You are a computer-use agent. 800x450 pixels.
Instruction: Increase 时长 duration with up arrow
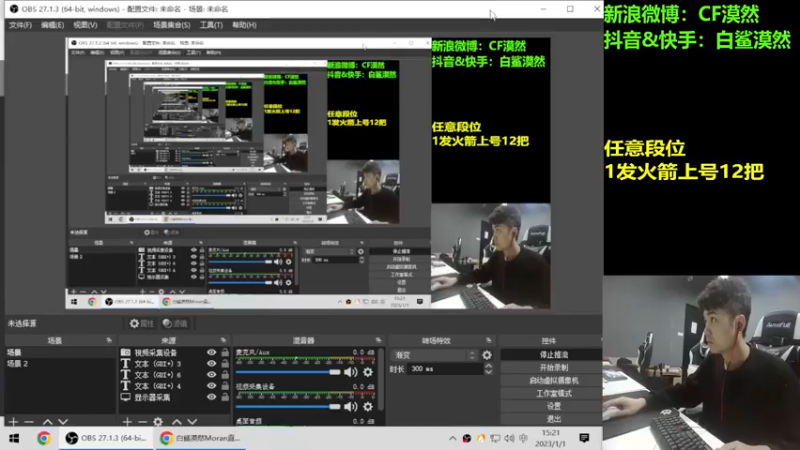[488, 366]
